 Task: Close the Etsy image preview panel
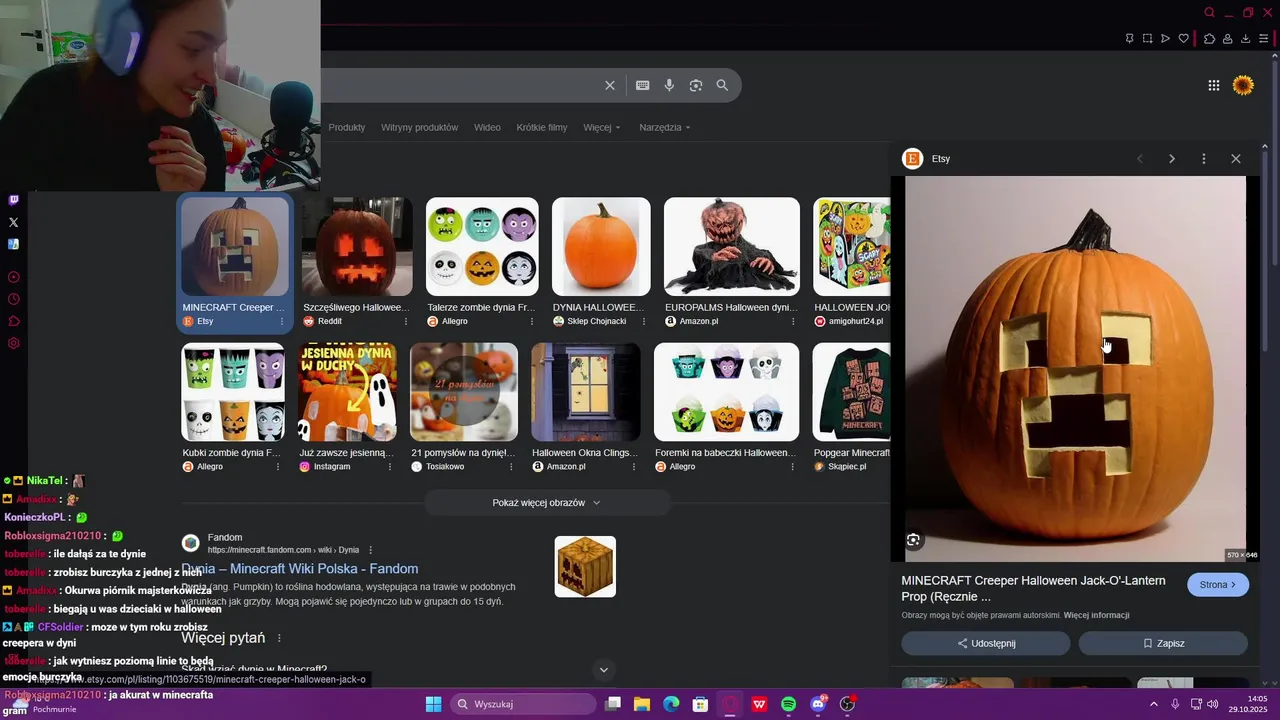(x=1236, y=158)
